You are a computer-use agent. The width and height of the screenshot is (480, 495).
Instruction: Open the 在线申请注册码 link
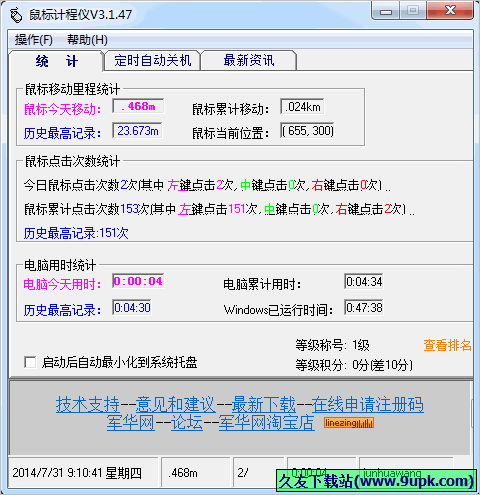(x=368, y=404)
